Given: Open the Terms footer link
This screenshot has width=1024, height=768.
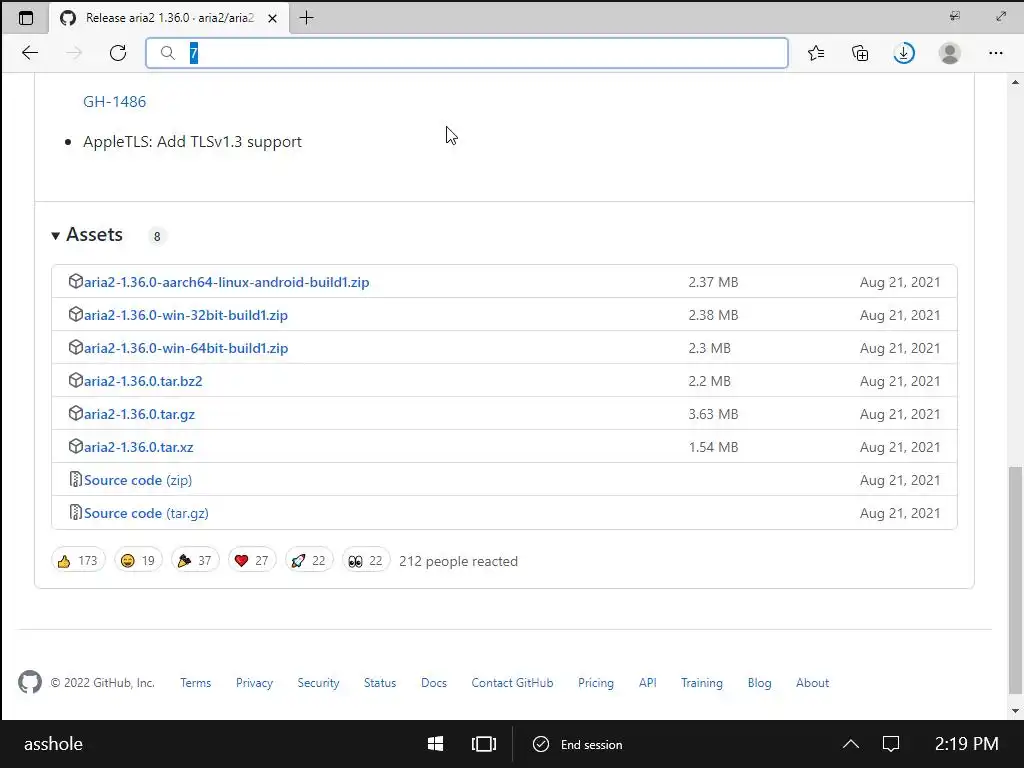Looking at the screenshot, I should click(195, 682).
